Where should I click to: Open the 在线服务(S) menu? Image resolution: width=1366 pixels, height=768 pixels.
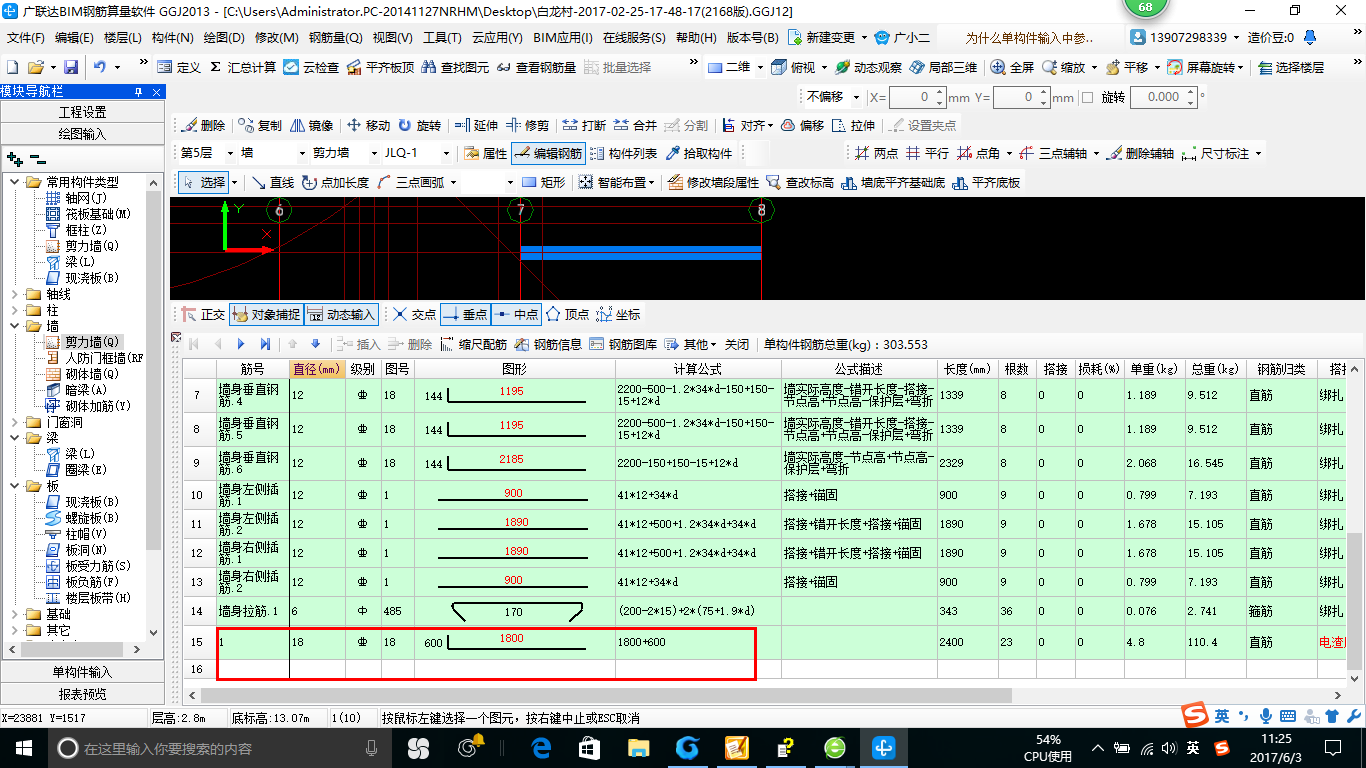(634, 37)
